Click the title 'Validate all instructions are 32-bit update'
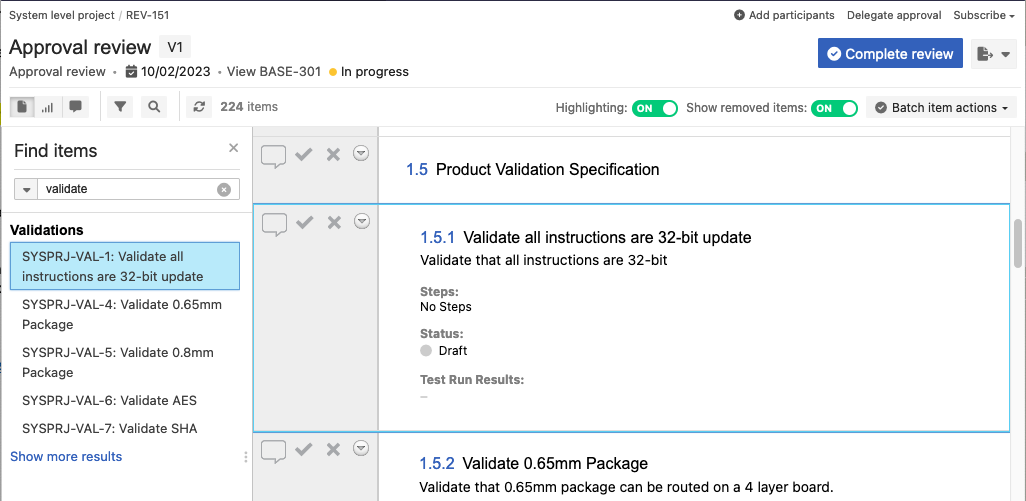1026x501 pixels. [607, 237]
